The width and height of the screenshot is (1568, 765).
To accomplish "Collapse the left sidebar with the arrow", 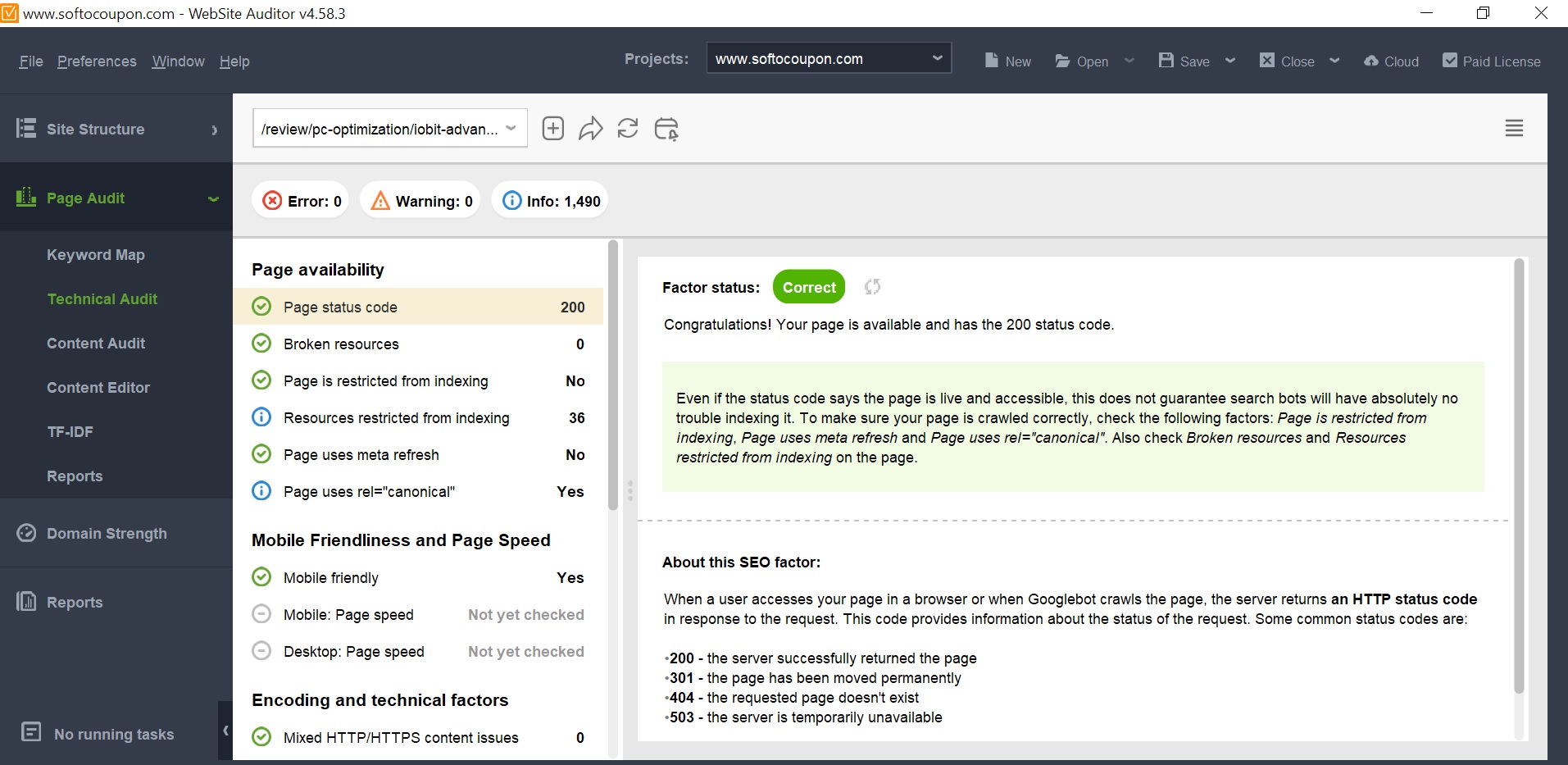I will click(x=225, y=730).
